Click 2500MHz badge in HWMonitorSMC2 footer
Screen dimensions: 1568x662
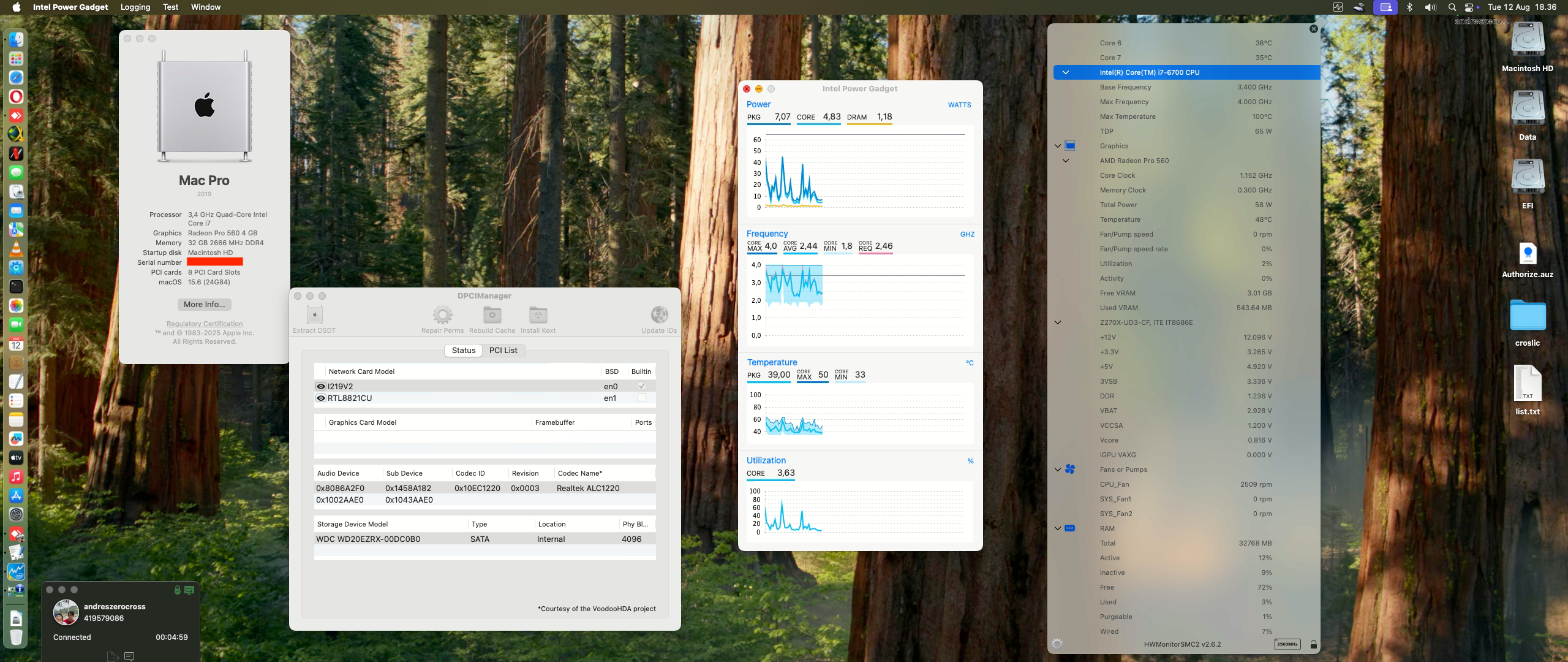[x=1287, y=644]
